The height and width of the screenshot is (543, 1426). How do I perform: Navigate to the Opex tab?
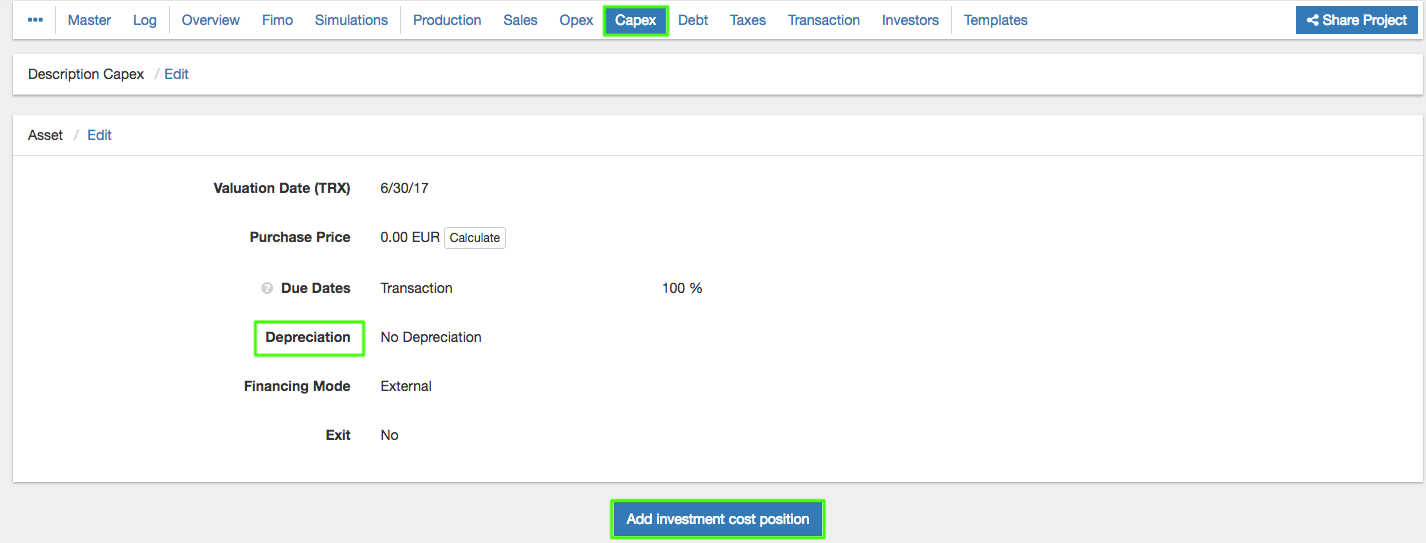click(576, 20)
